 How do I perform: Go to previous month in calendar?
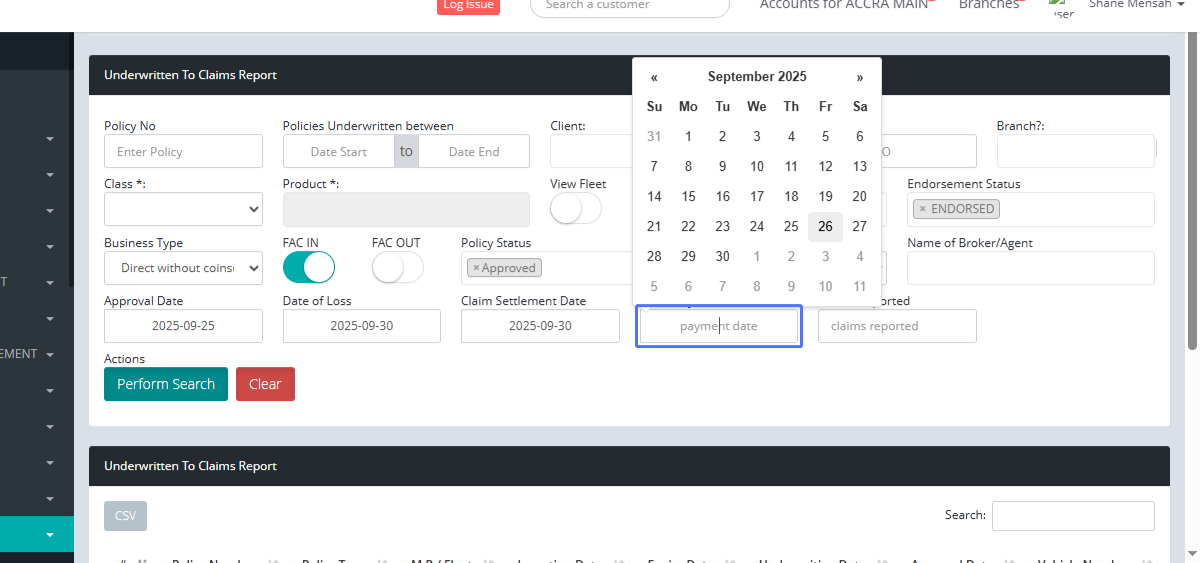(x=654, y=77)
